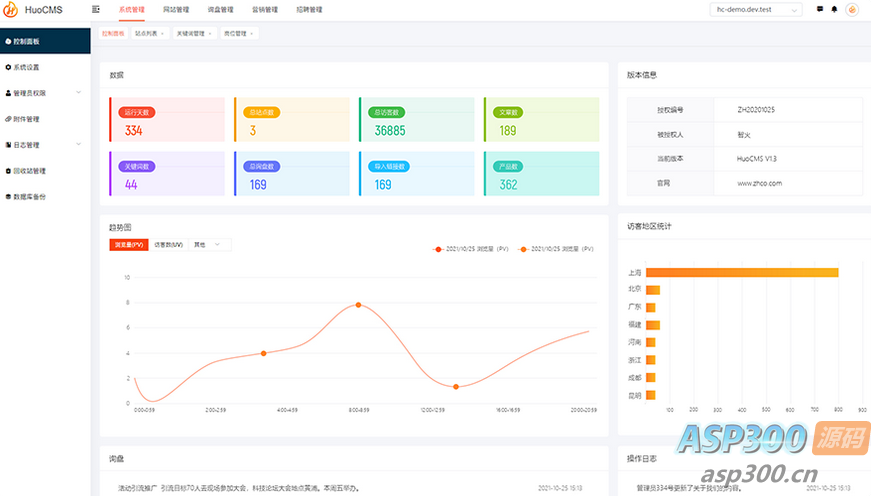Open 系统设置 in the sidebar
The height and width of the screenshot is (496, 871).
pyautogui.click(x=26, y=67)
